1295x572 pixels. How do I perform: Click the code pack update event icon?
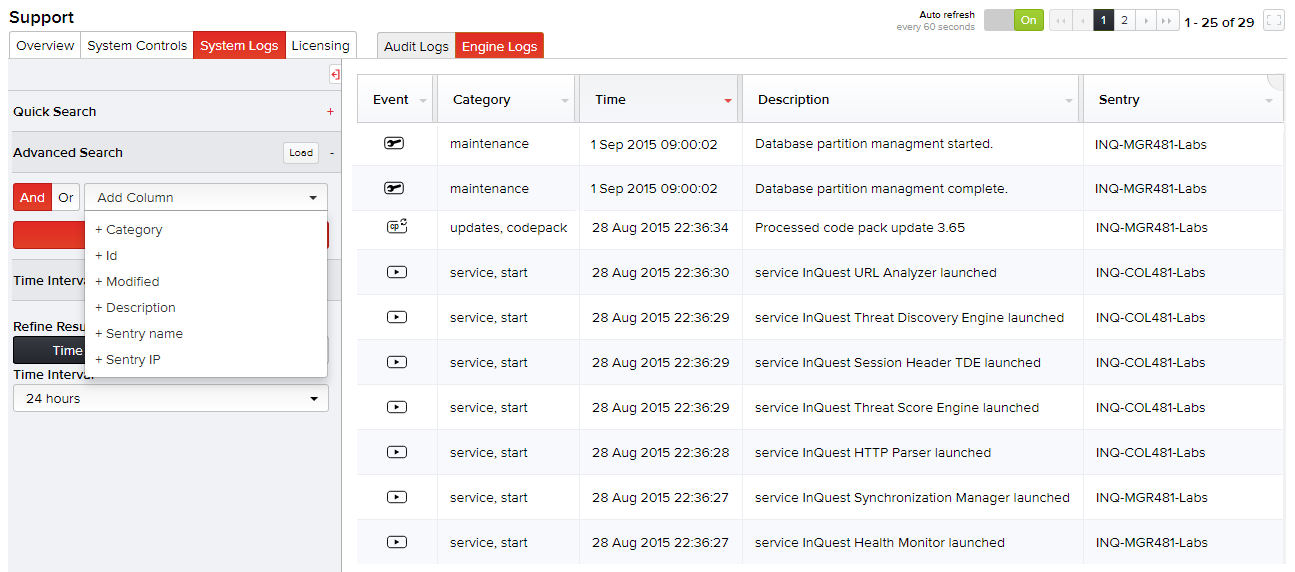396,227
